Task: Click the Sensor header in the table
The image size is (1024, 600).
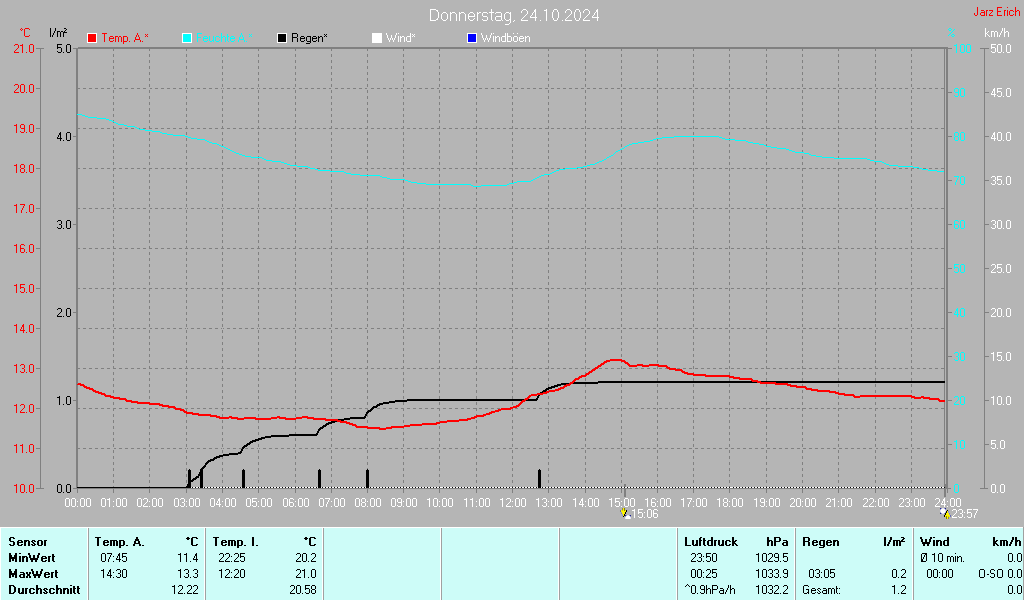Action: click(x=27, y=542)
